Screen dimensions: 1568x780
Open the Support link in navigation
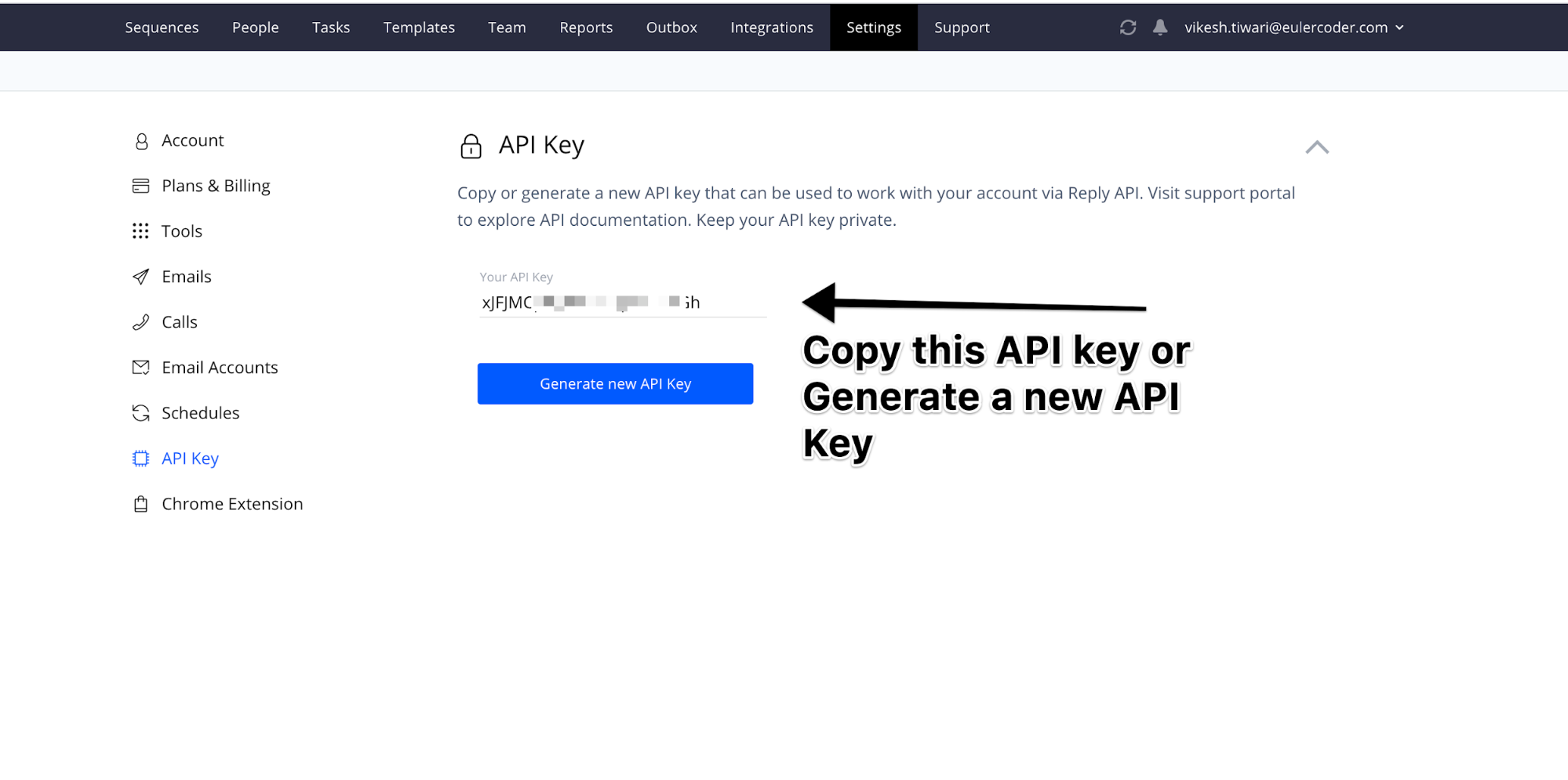click(962, 27)
